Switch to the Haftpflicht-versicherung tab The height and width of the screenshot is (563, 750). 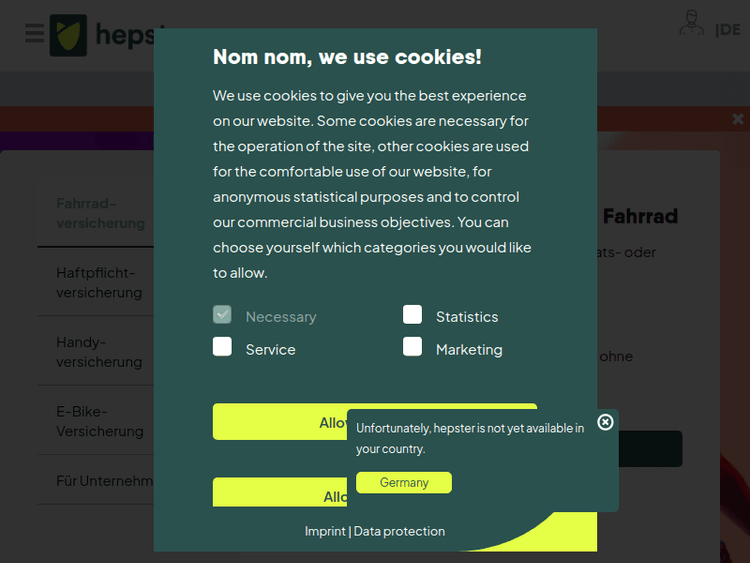(x=98, y=282)
